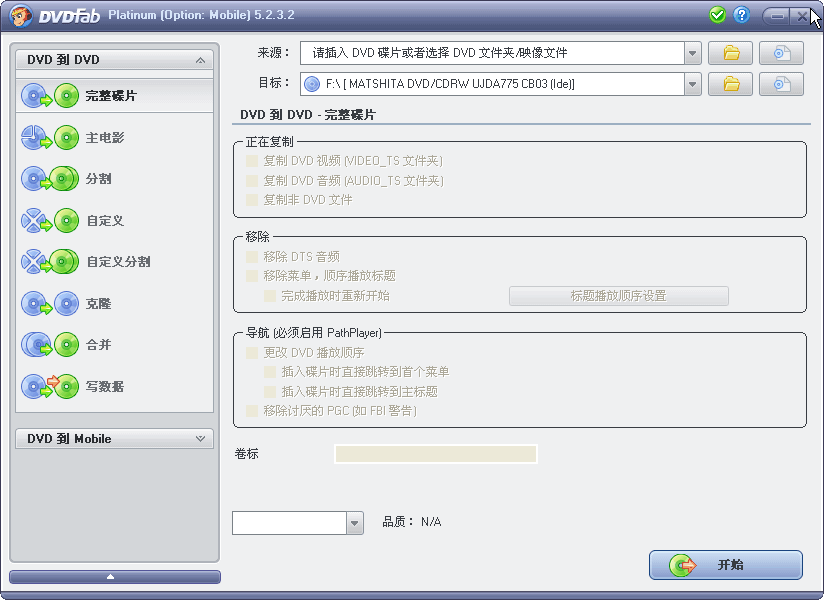824x600 pixels.
Task: Click the DVDFab mascot logo icon
Action: tap(21, 16)
